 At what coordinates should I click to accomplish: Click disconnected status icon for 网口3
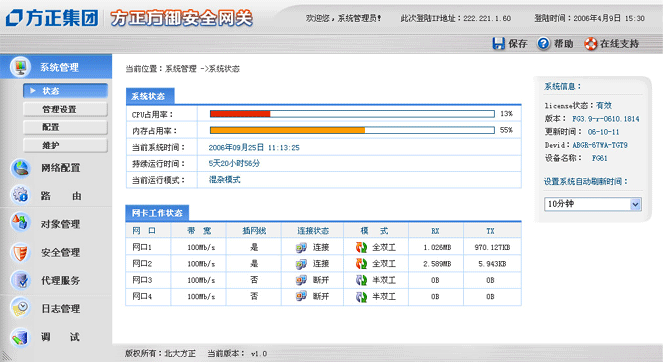pos(301,280)
